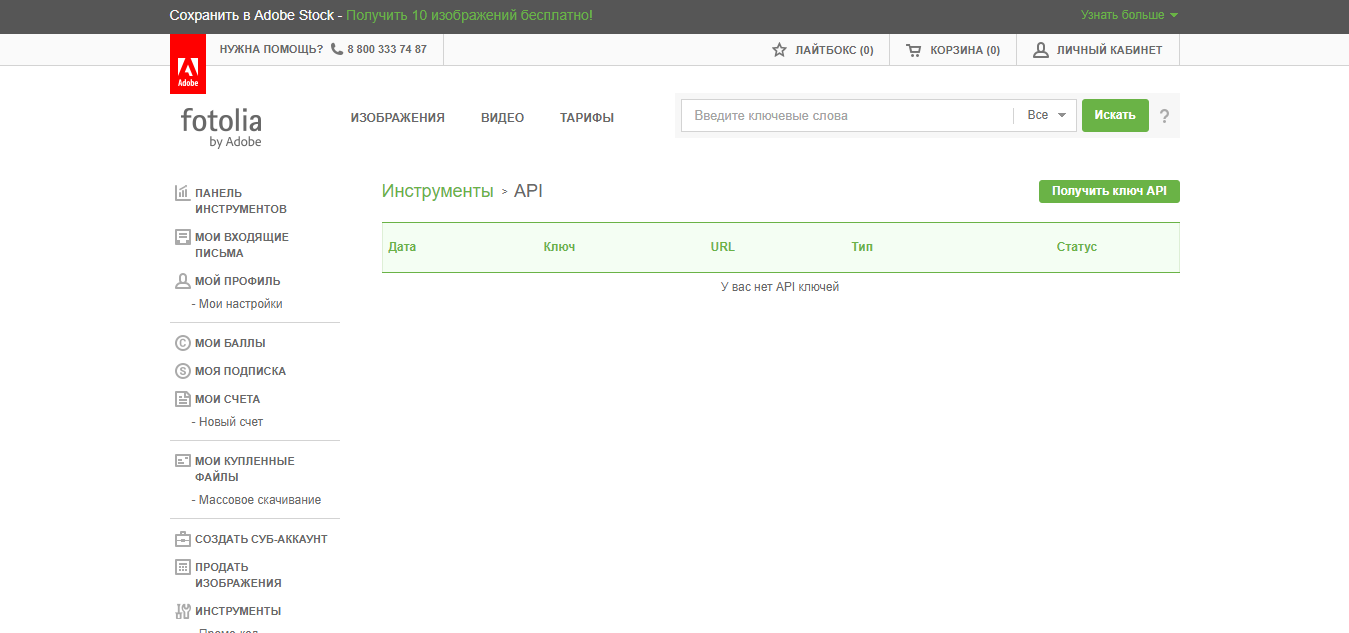The height and width of the screenshot is (633, 1349).
Task: Open the ТАРИФЫ menu
Action: [x=587, y=118]
